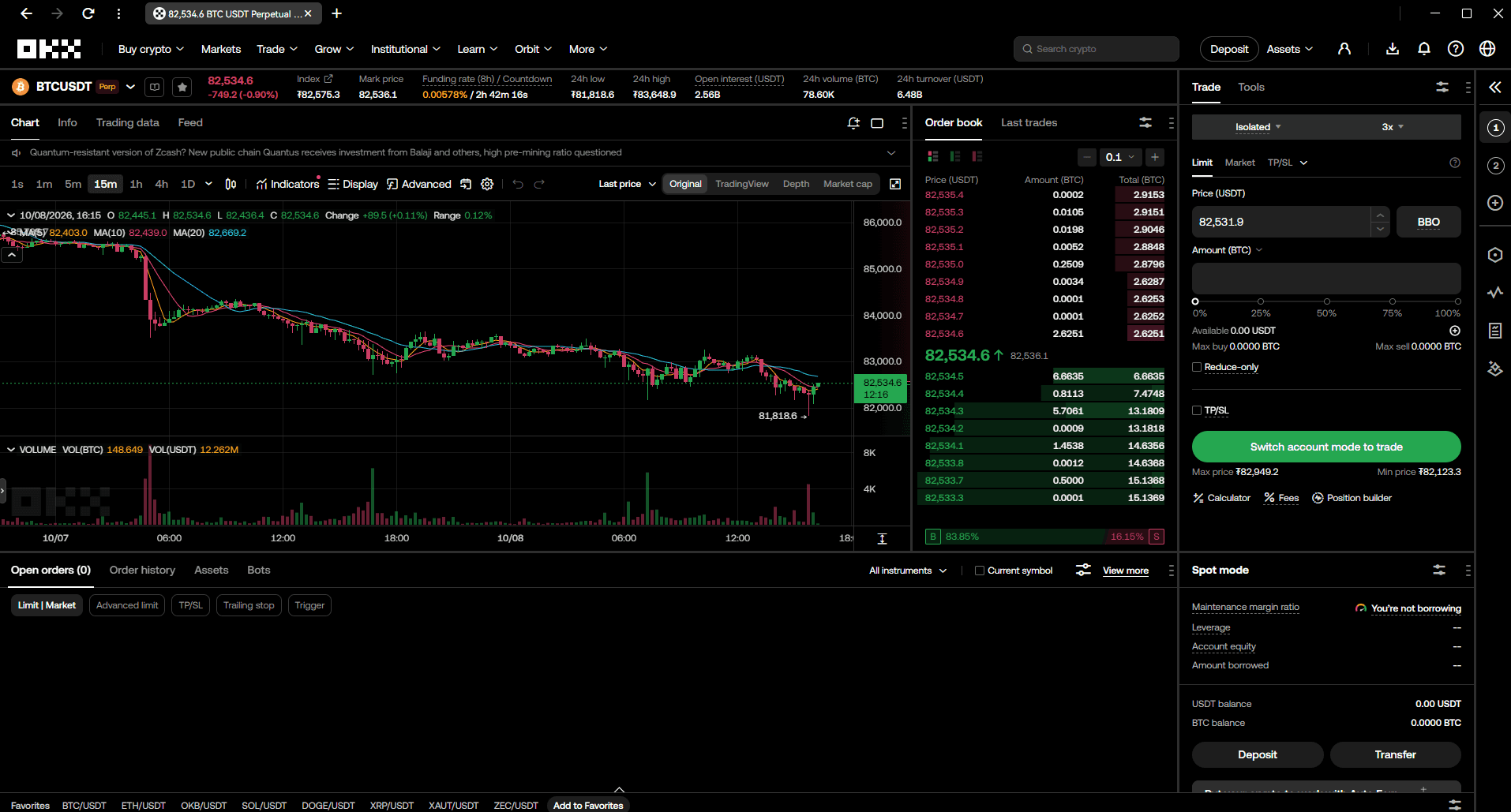Select the 5m timeframe

(x=73, y=184)
